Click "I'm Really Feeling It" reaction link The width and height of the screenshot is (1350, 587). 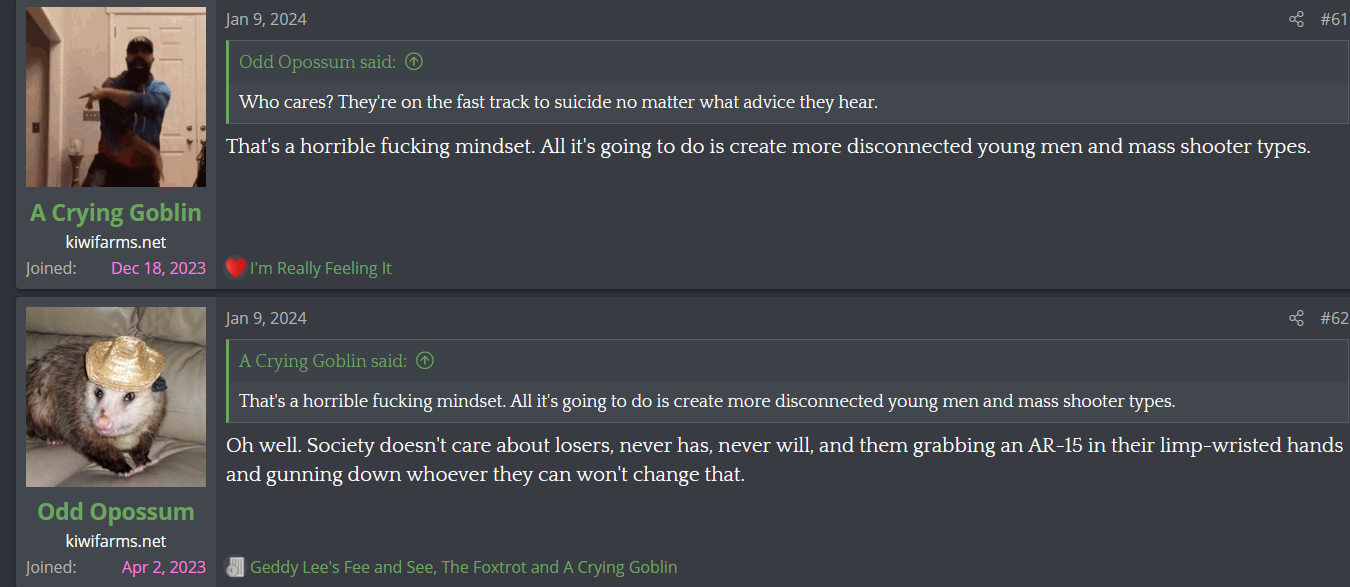click(x=321, y=268)
